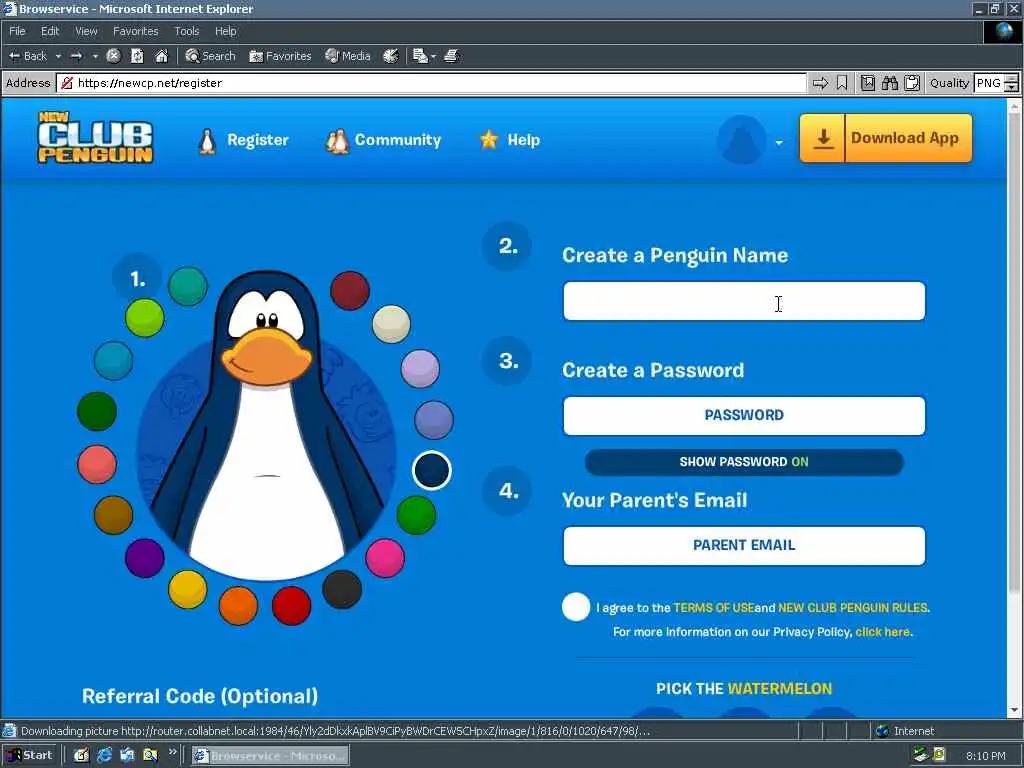Click the yellow system tray icon beside clock
Screen dimensions: 1024x768
[939, 755]
